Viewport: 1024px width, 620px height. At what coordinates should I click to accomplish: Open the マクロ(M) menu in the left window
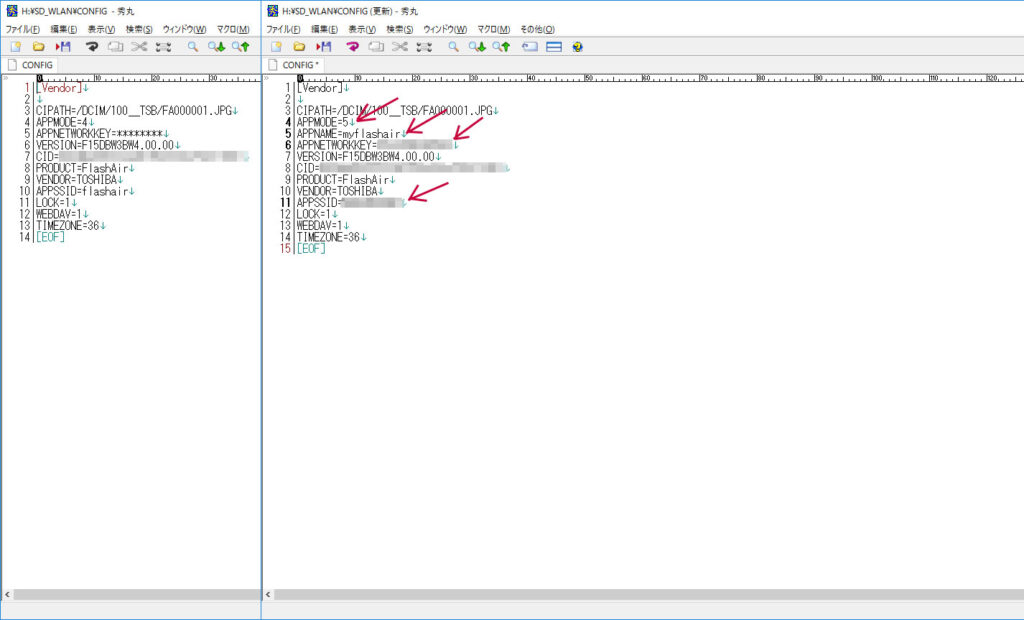click(x=233, y=29)
